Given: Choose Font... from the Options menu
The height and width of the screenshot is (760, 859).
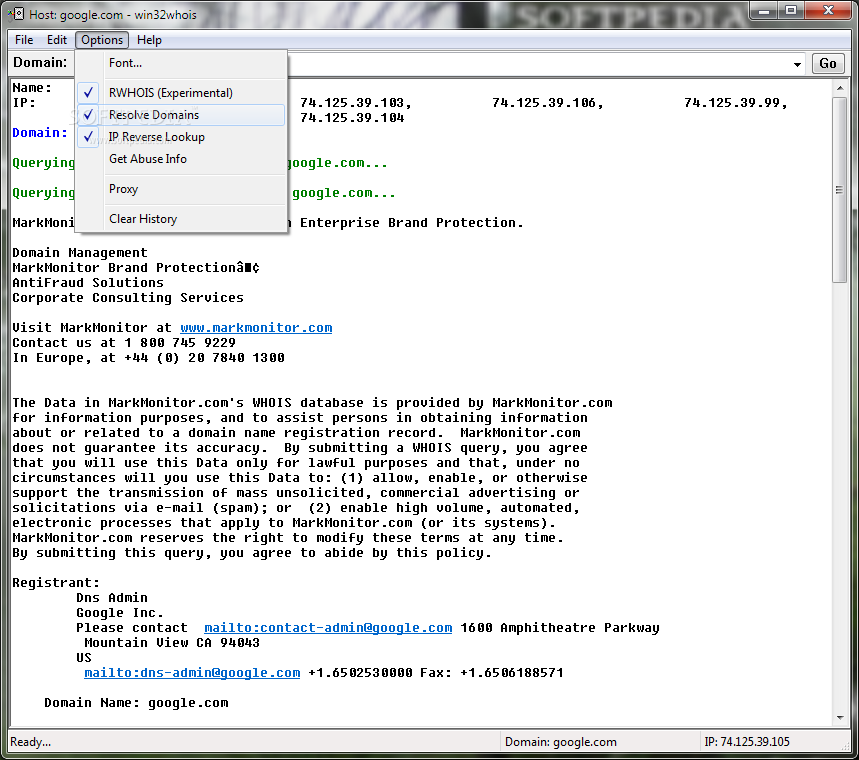Looking at the screenshot, I should [x=181, y=63].
